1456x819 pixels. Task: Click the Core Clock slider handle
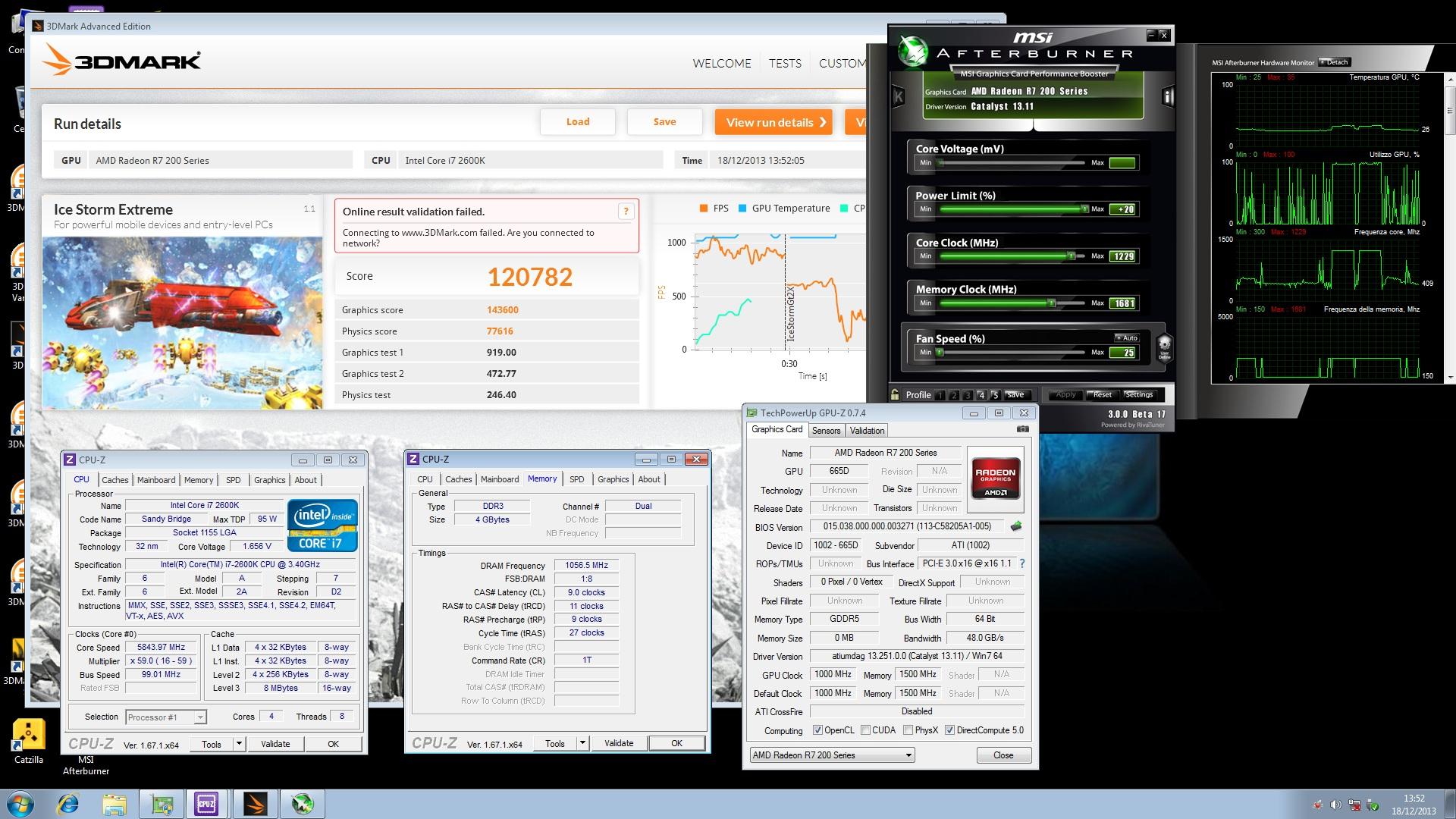click(x=1072, y=256)
